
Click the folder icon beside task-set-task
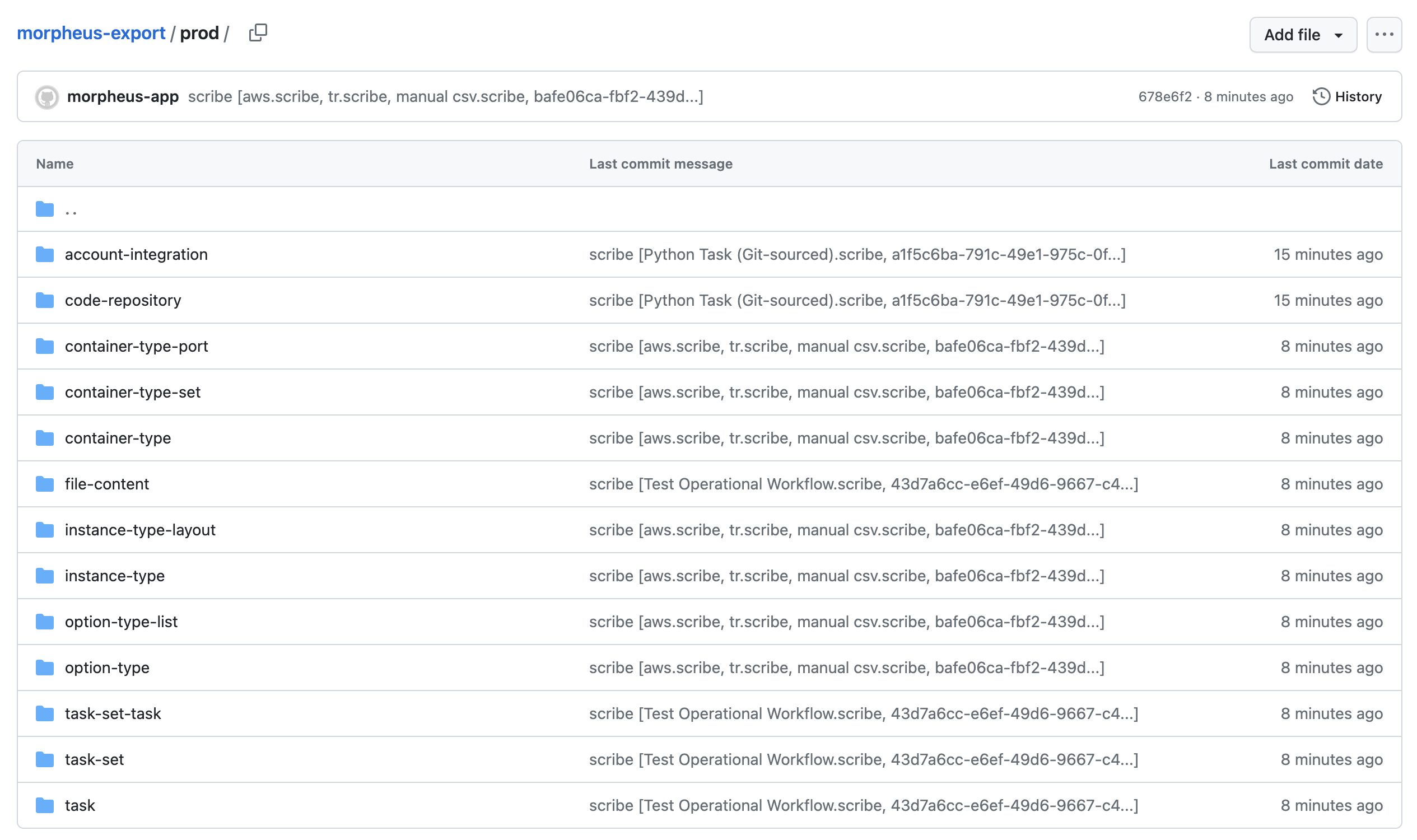pos(44,713)
